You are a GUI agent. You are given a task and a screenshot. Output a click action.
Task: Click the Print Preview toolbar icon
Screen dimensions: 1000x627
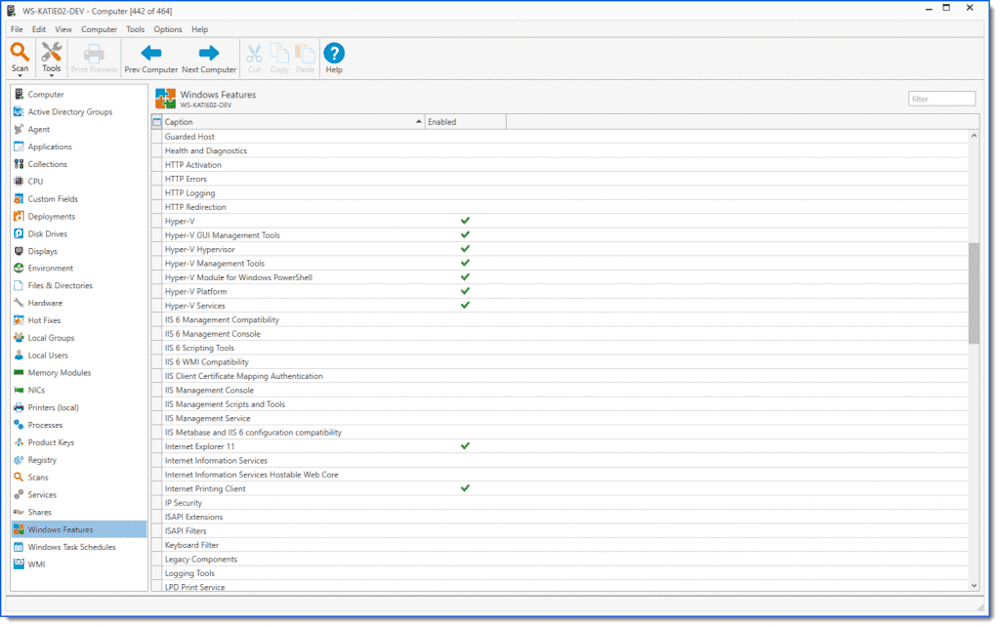click(94, 53)
